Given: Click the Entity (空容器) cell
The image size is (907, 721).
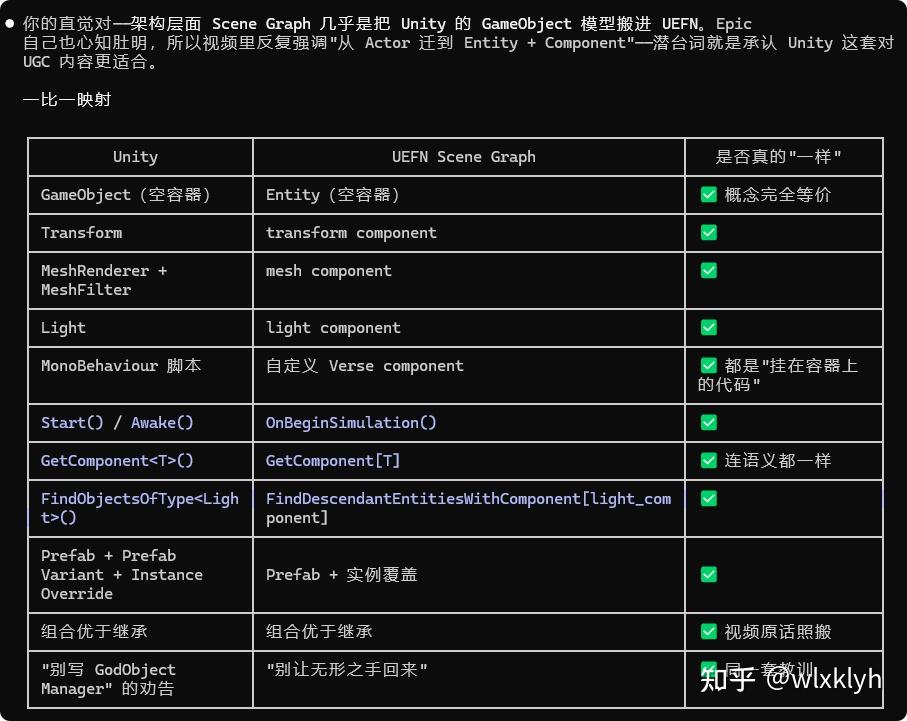Looking at the screenshot, I should click(x=469, y=195).
